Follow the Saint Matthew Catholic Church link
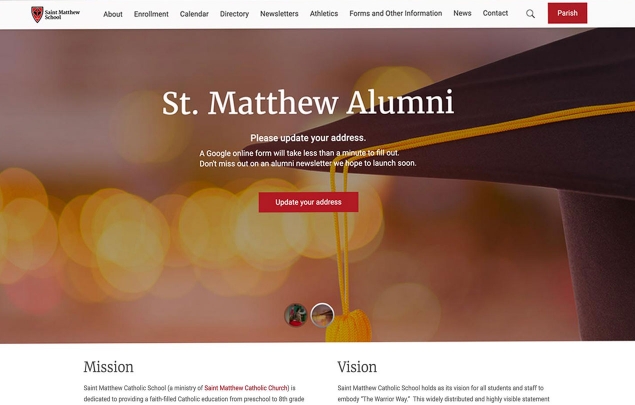This screenshot has width=635, height=405. click(x=246, y=388)
